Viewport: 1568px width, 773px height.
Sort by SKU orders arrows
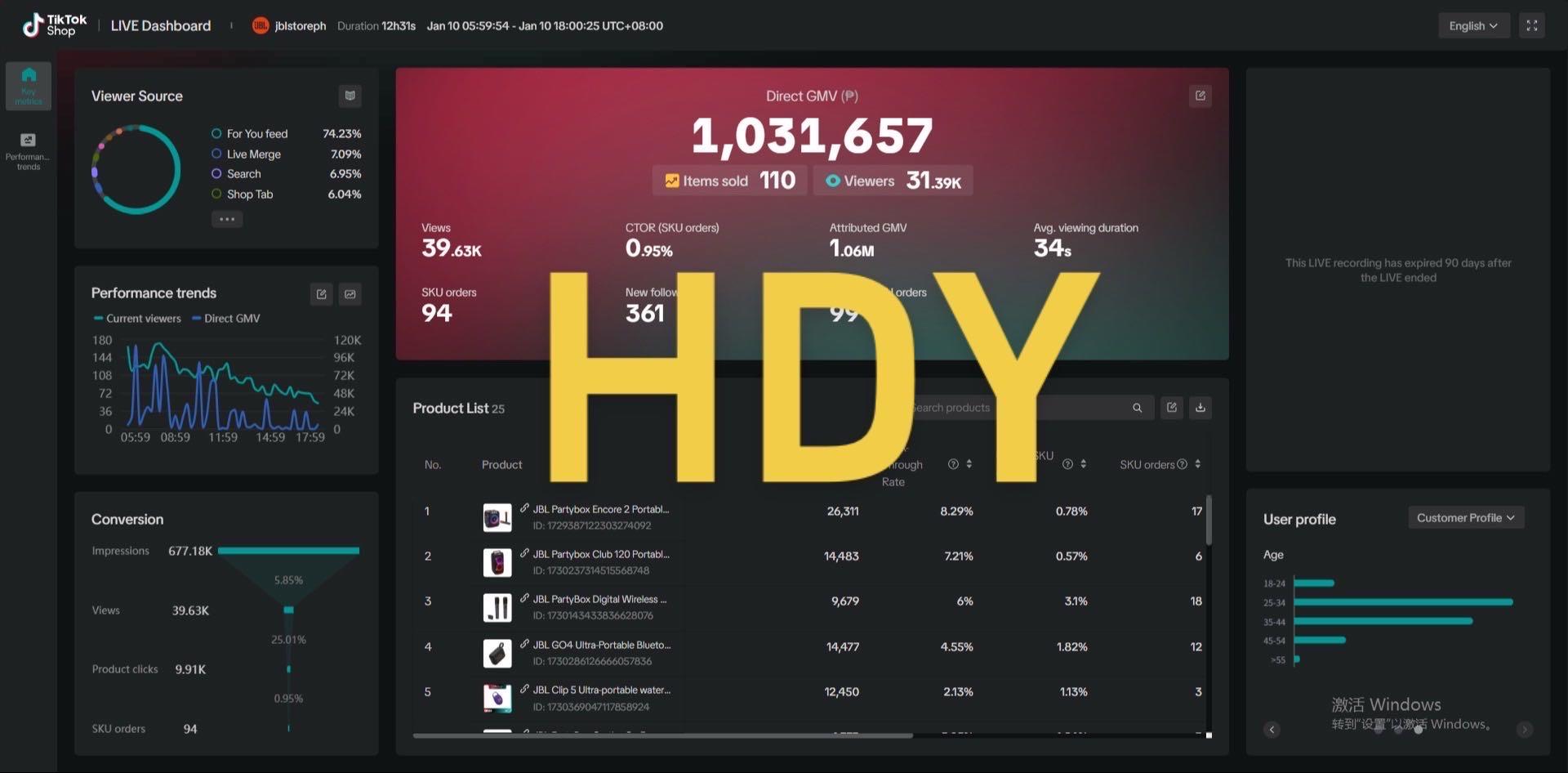coord(1198,464)
